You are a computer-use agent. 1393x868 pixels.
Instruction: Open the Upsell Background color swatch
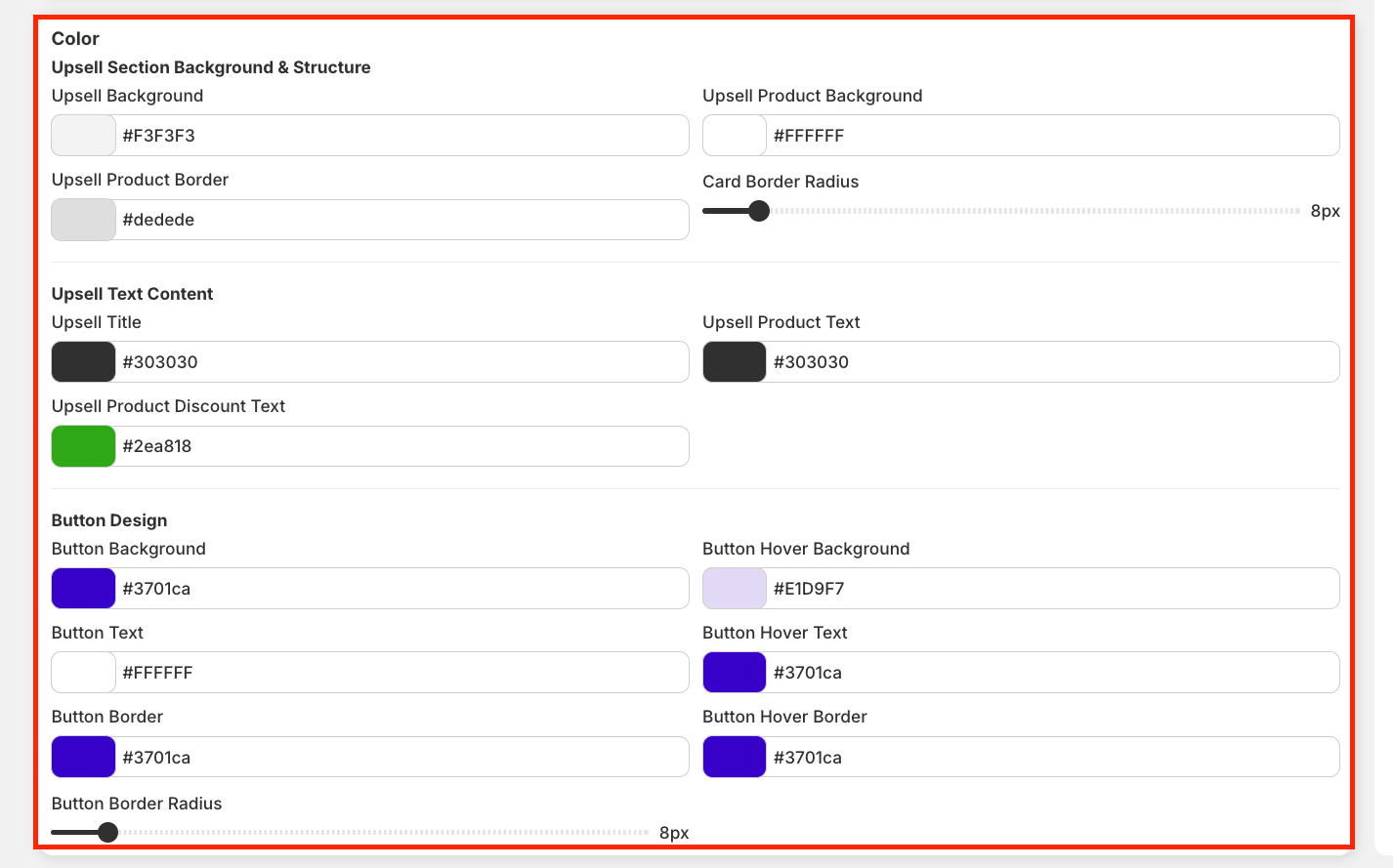(83, 136)
